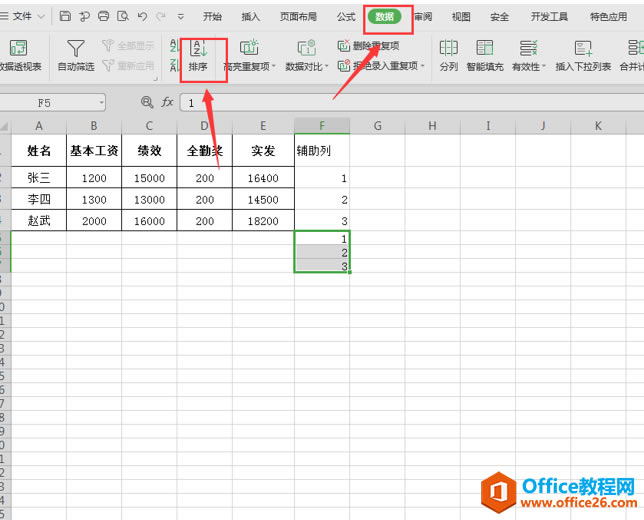Viewport: 644px width, 520px height.
Task: Select header cell 实发
Action: coord(263,150)
